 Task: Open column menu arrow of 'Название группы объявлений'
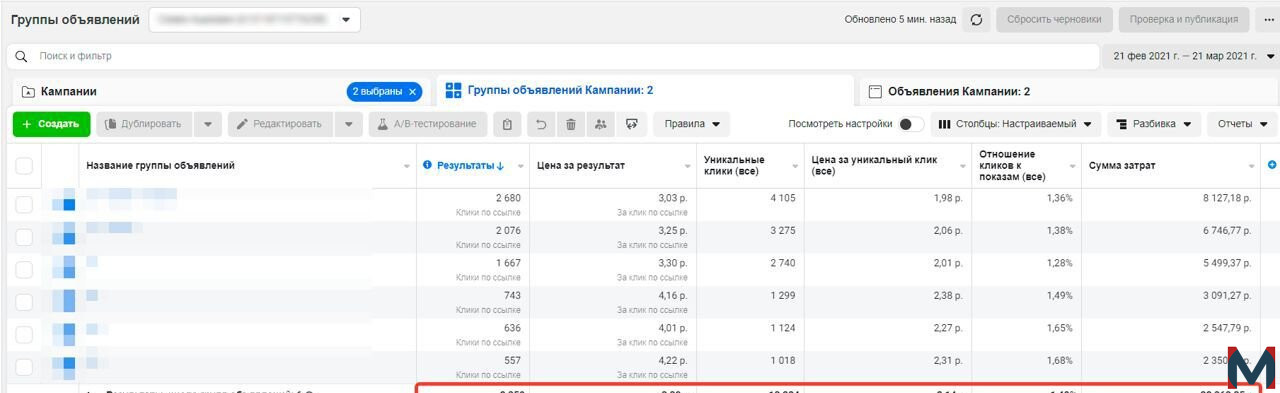[x=407, y=166]
